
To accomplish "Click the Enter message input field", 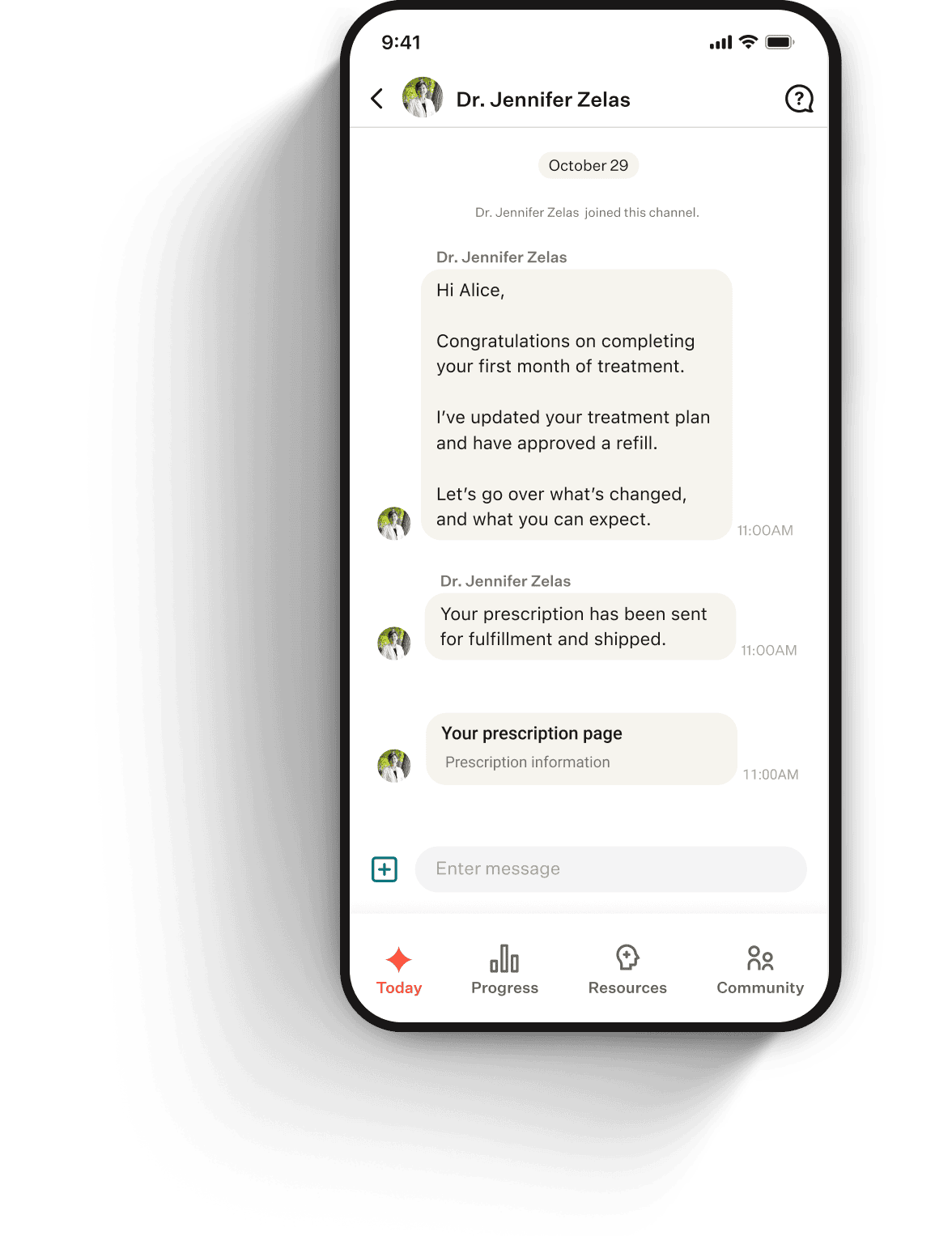I will 611,869.
